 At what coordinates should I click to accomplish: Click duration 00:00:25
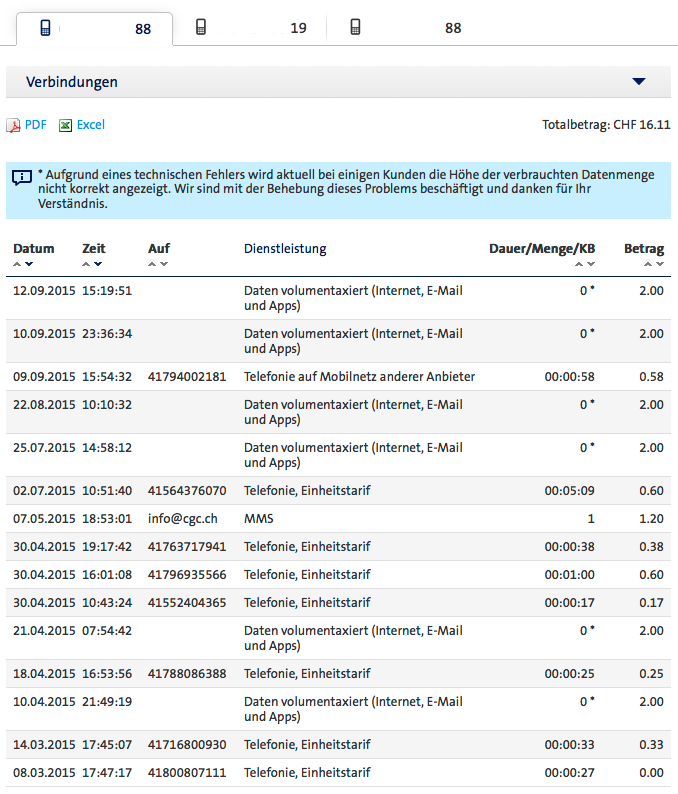570,674
